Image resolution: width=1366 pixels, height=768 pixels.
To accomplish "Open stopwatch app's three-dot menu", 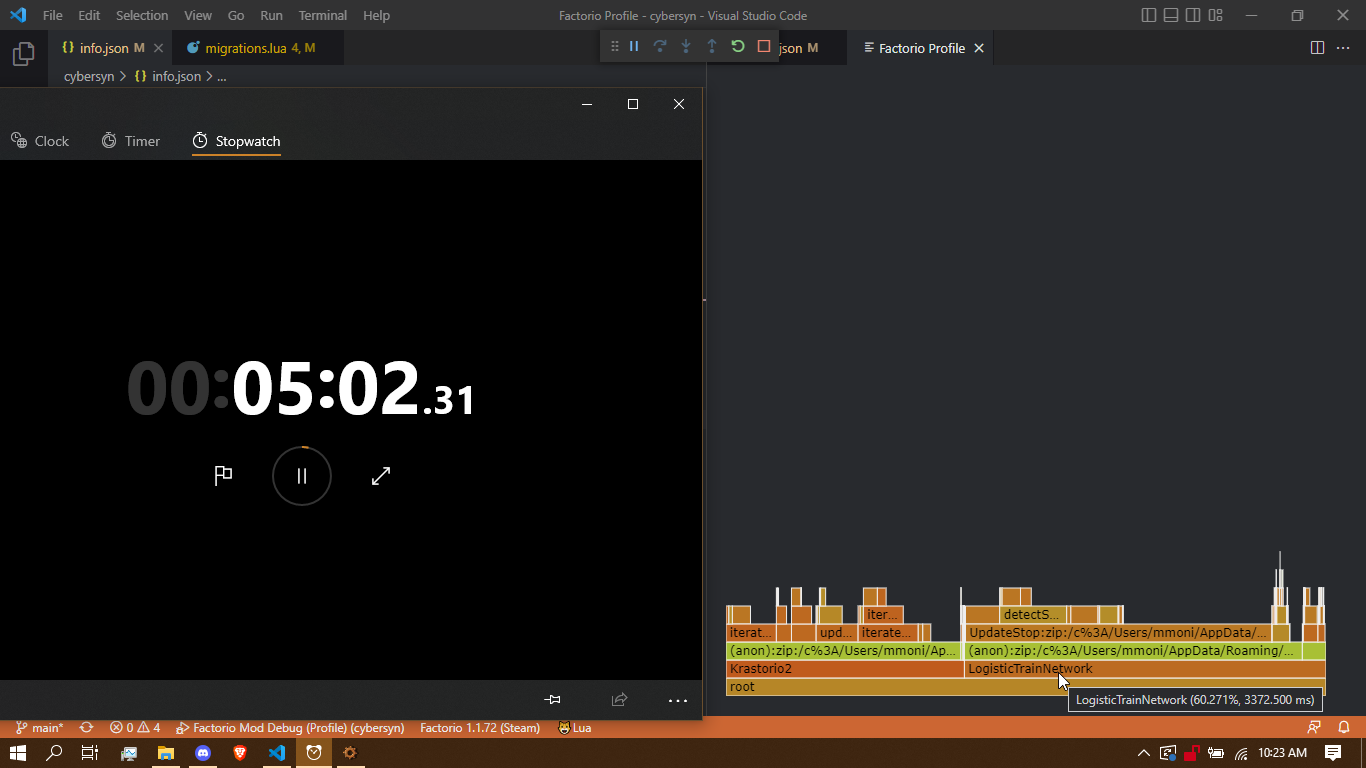I will (678, 700).
